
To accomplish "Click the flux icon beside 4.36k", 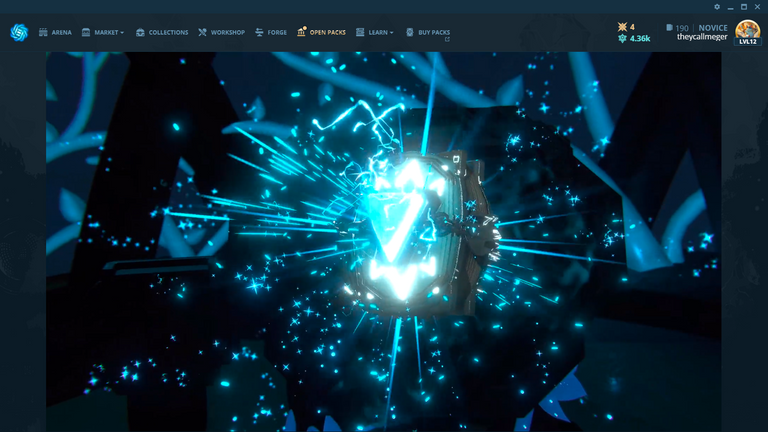I will tap(622, 38).
